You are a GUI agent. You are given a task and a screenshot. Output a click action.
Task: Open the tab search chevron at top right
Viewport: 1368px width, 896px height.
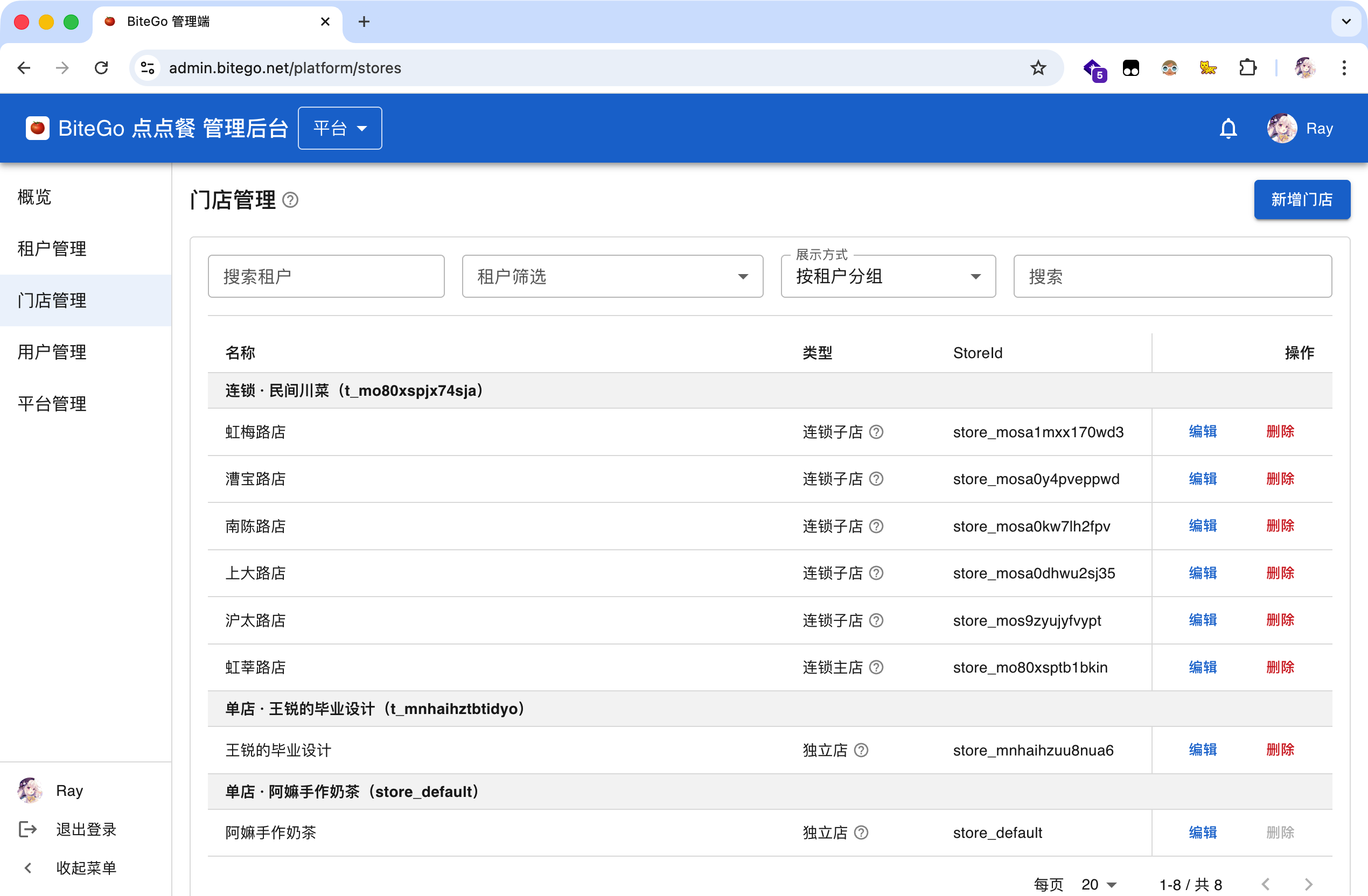click(x=1345, y=22)
